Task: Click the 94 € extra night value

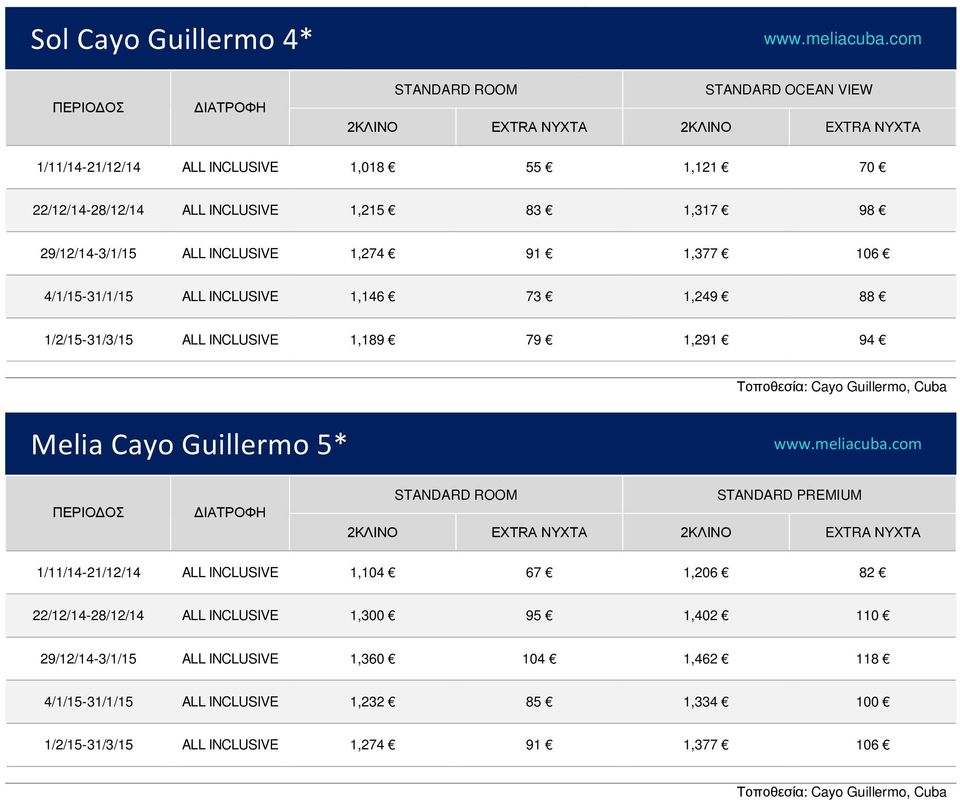Action: pyautogui.click(x=872, y=340)
